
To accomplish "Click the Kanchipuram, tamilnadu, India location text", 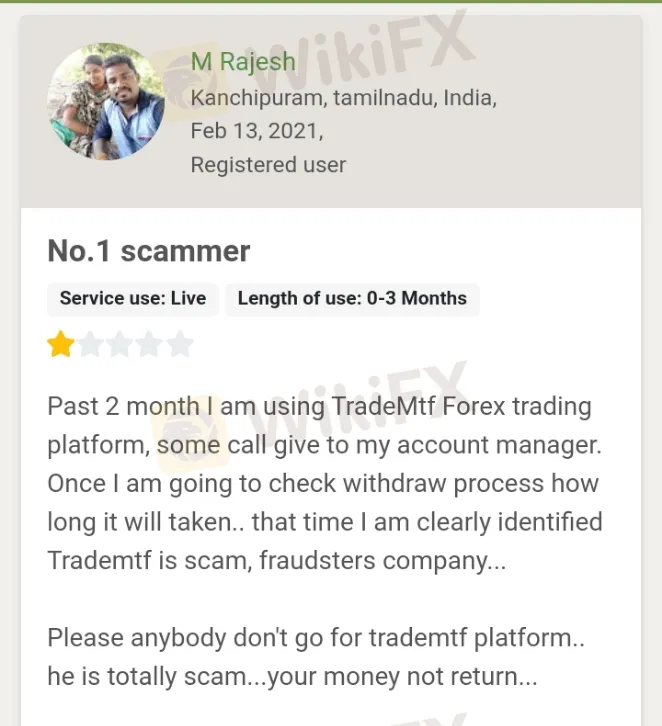I will coord(343,98).
